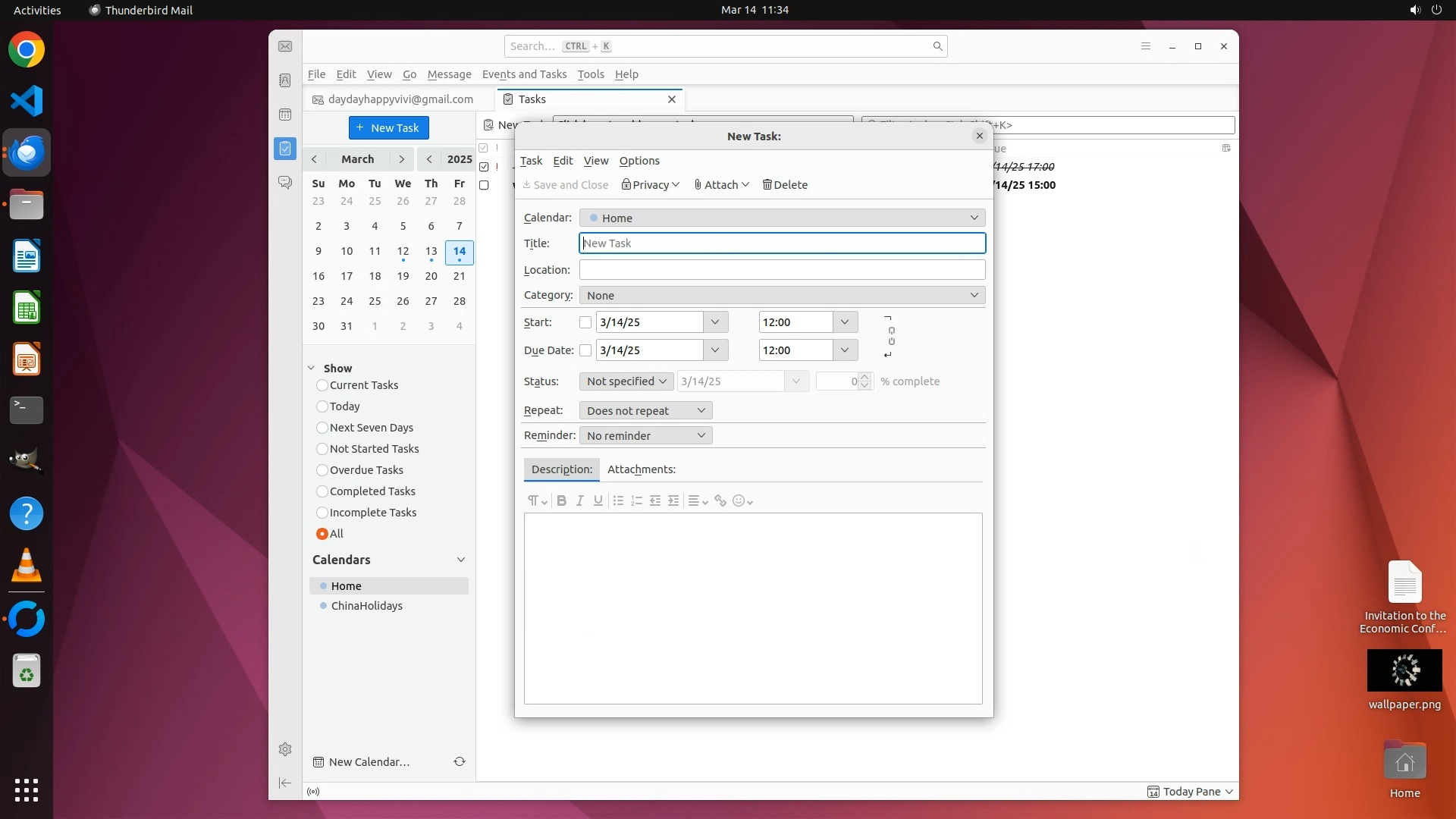Image resolution: width=1456 pixels, height=819 pixels.
Task: Open the Calendar sidebar icon
Action: (285, 115)
